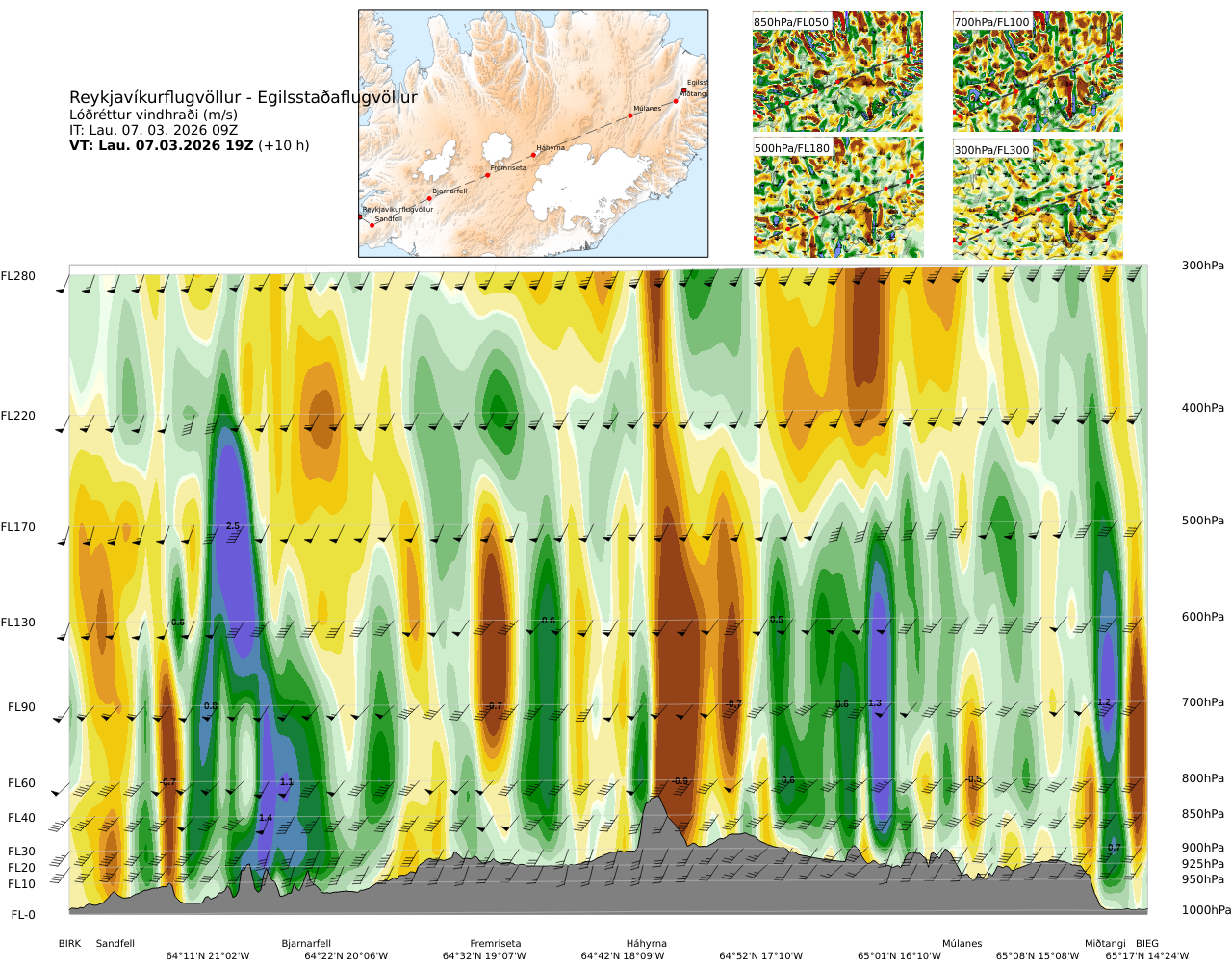Click the Háhyrna waypoint label on the Iceland map

pos(552,148)
